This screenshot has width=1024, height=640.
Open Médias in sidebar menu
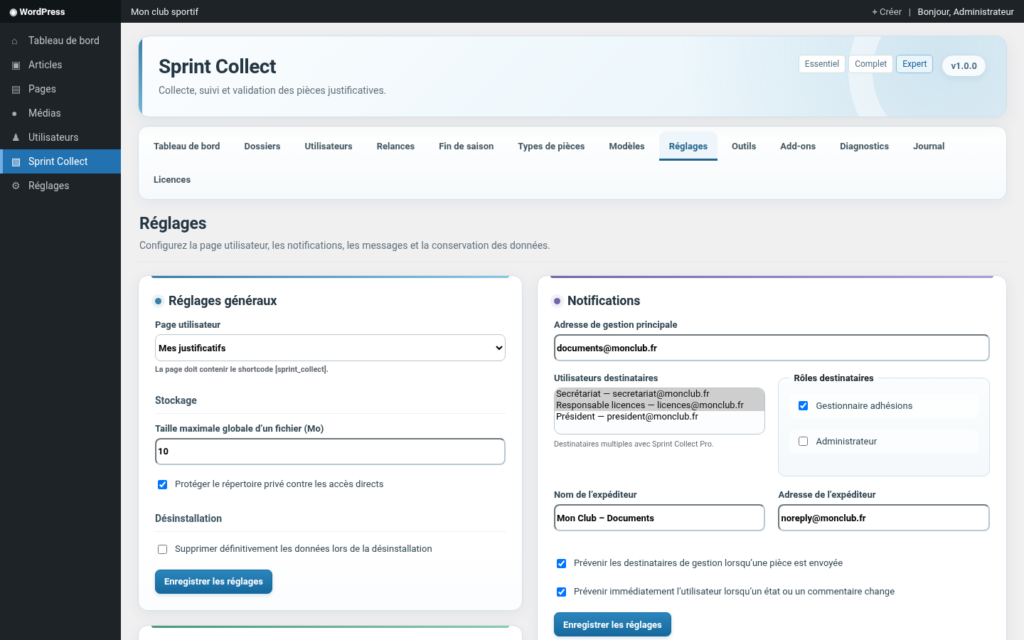pos(60,113)
